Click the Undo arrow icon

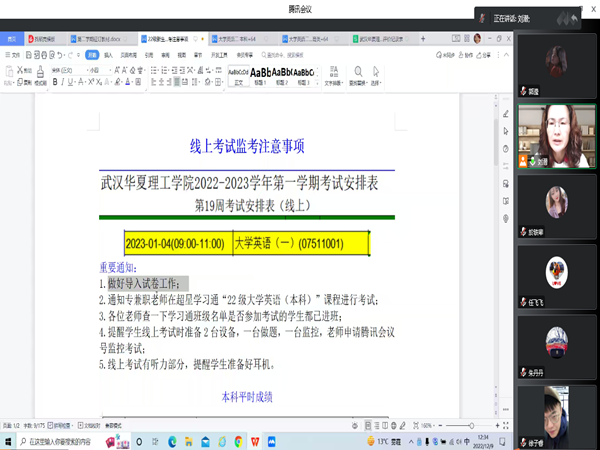tap(60, 55)
